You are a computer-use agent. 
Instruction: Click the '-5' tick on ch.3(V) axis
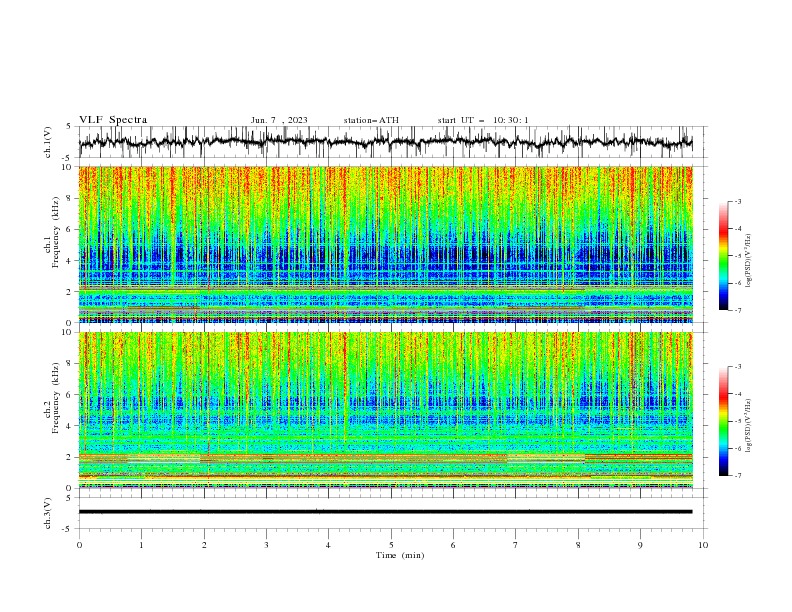click(68, 529)
